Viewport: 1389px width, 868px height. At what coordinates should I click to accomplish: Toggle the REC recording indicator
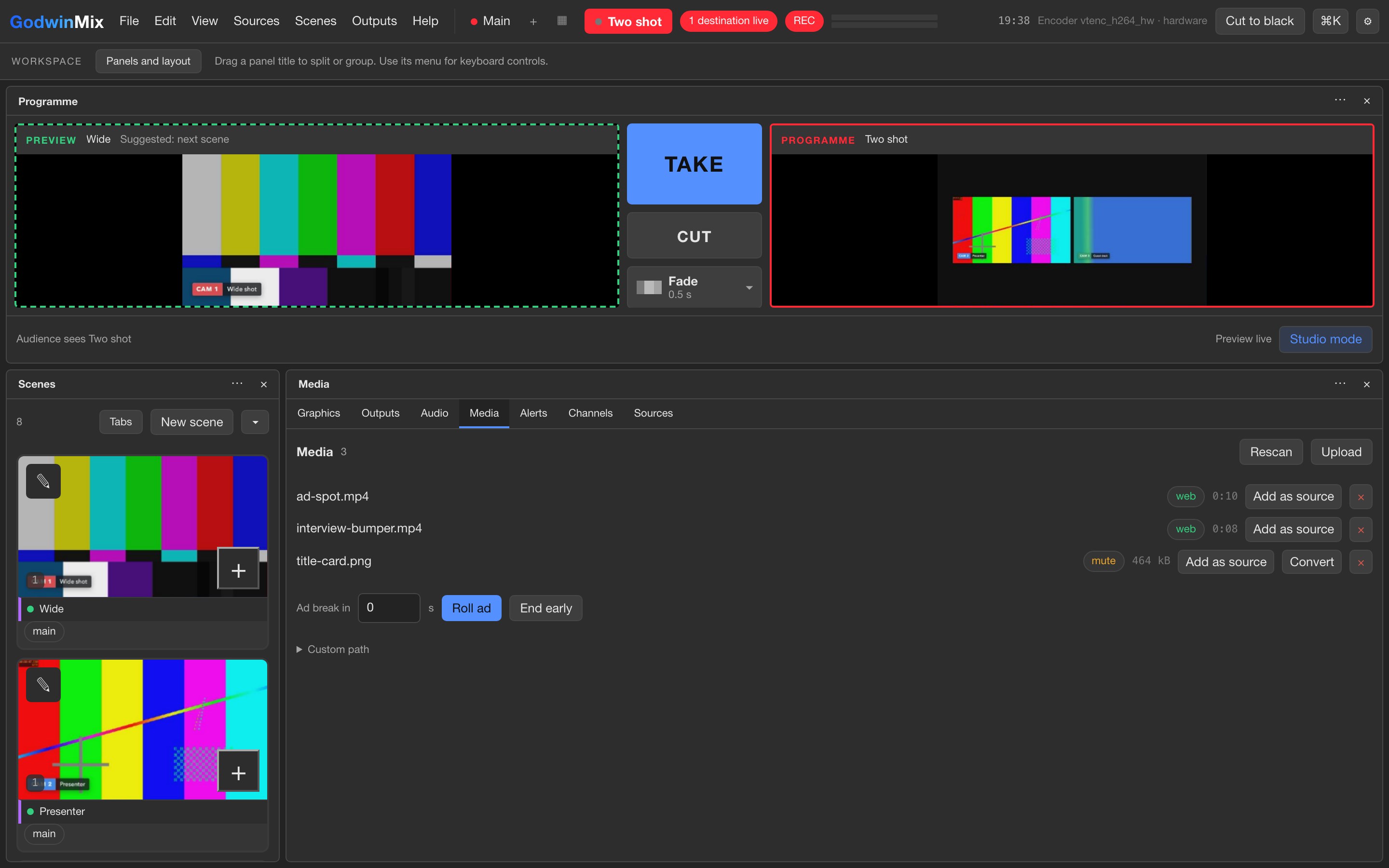point(803,21)
